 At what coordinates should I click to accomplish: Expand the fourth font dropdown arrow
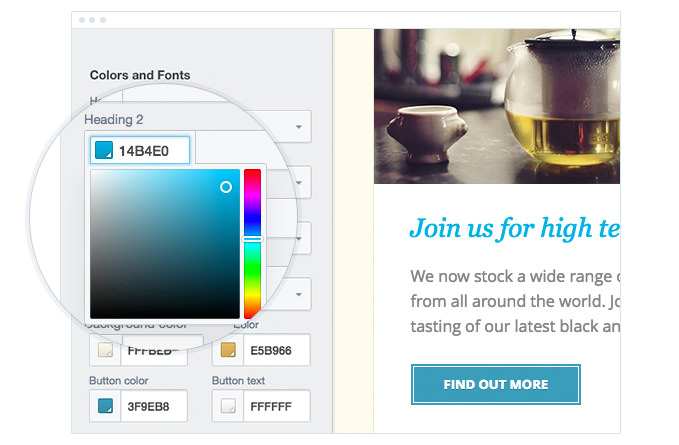point(298,294)
